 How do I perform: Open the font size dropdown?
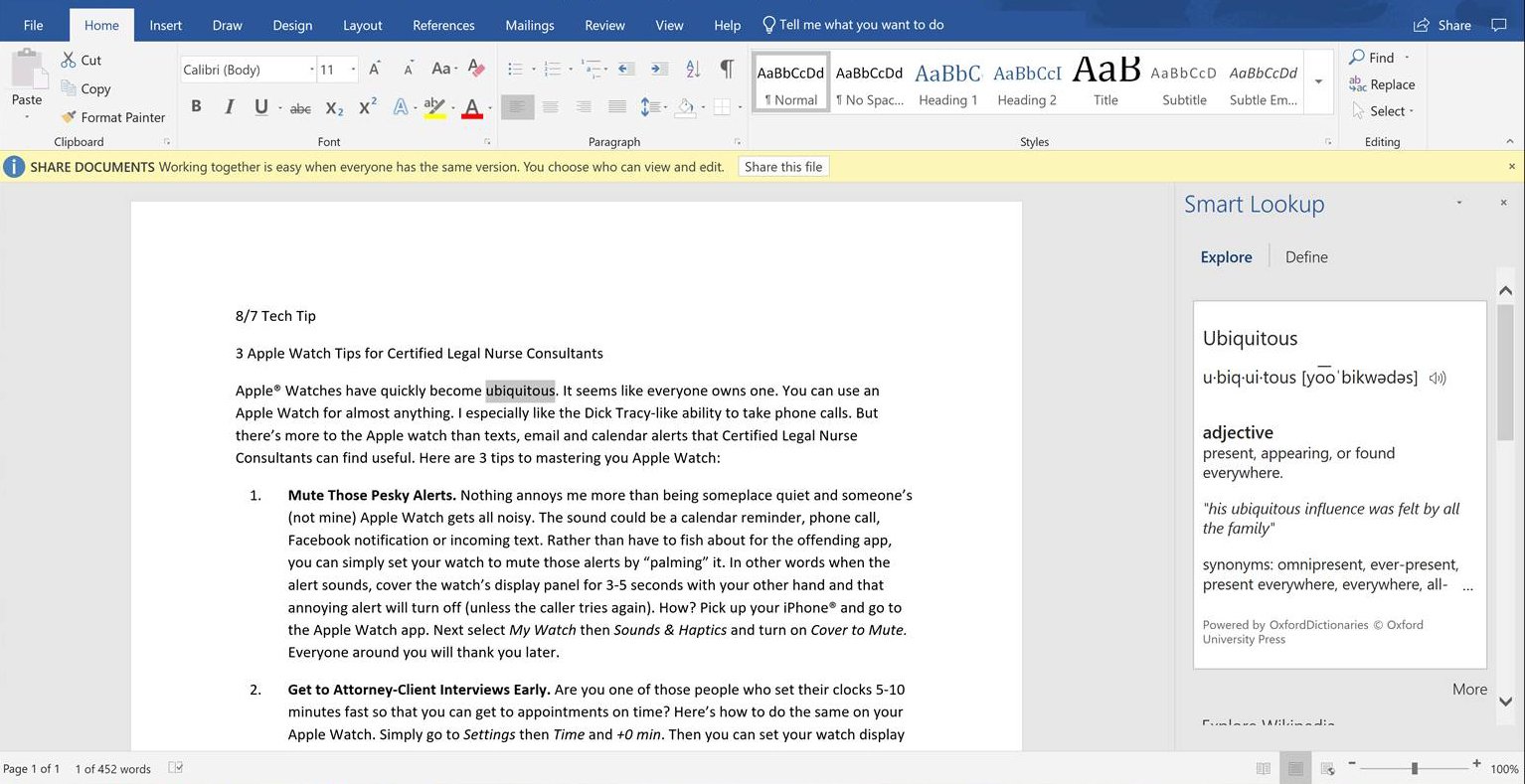pos(354,70)
